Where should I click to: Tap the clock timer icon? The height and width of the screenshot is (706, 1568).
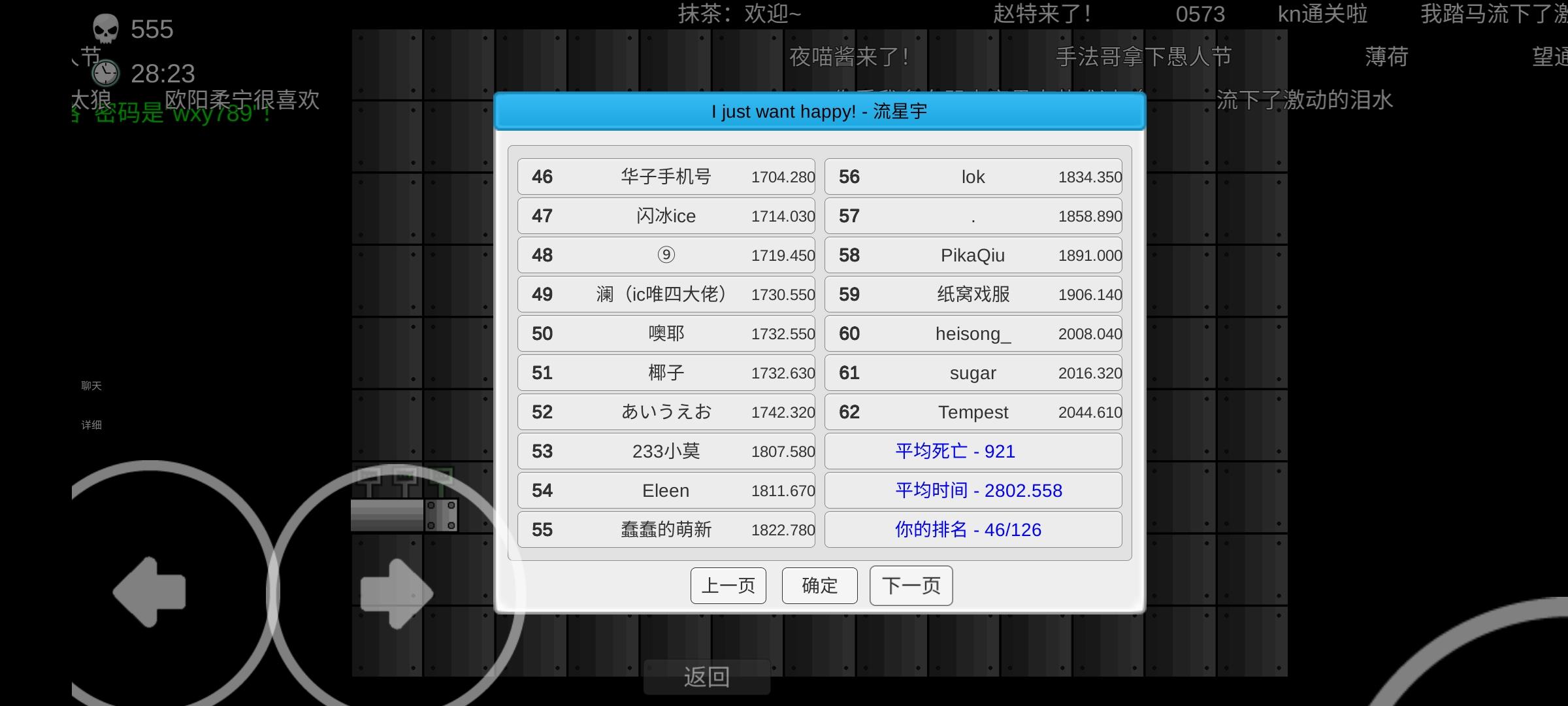105,73
